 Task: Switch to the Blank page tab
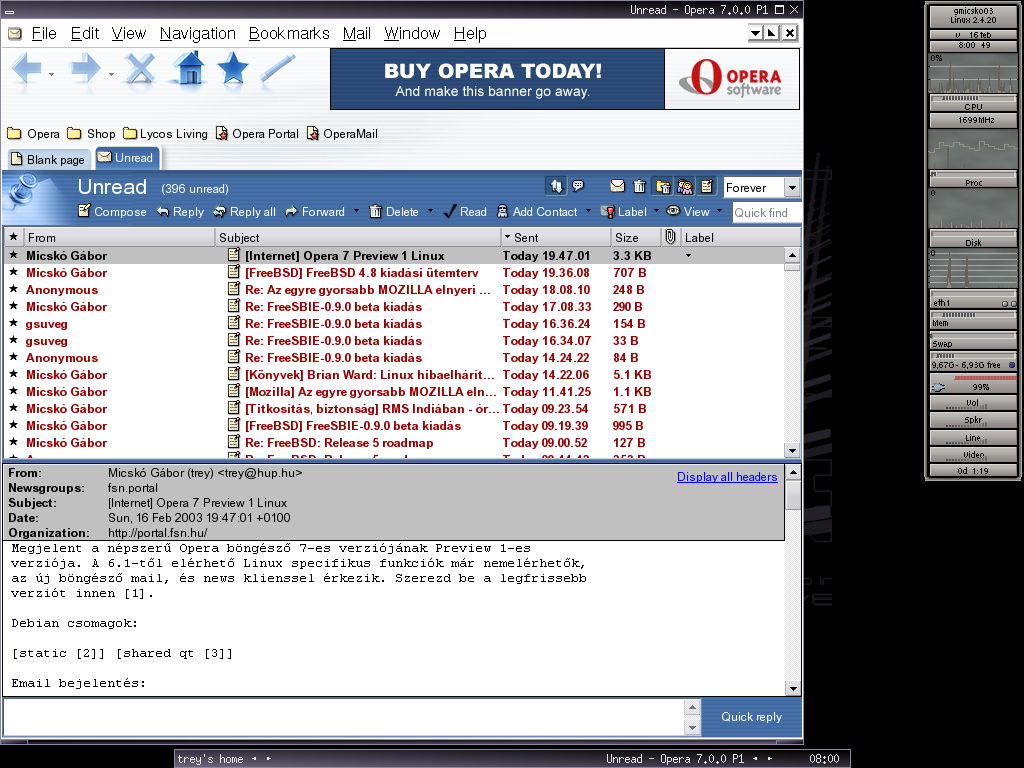[x=49, y=159]
